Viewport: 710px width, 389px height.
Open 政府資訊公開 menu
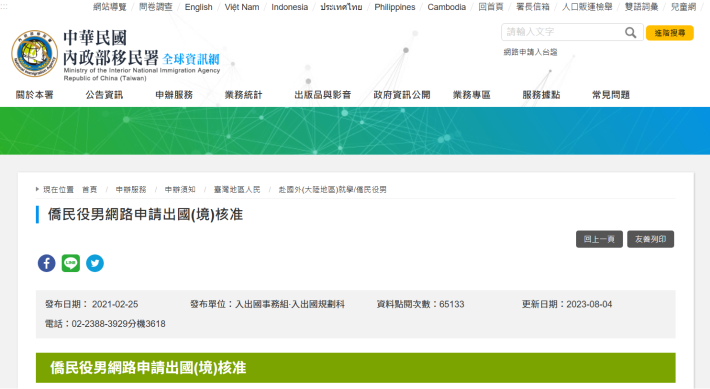point(402,95)
